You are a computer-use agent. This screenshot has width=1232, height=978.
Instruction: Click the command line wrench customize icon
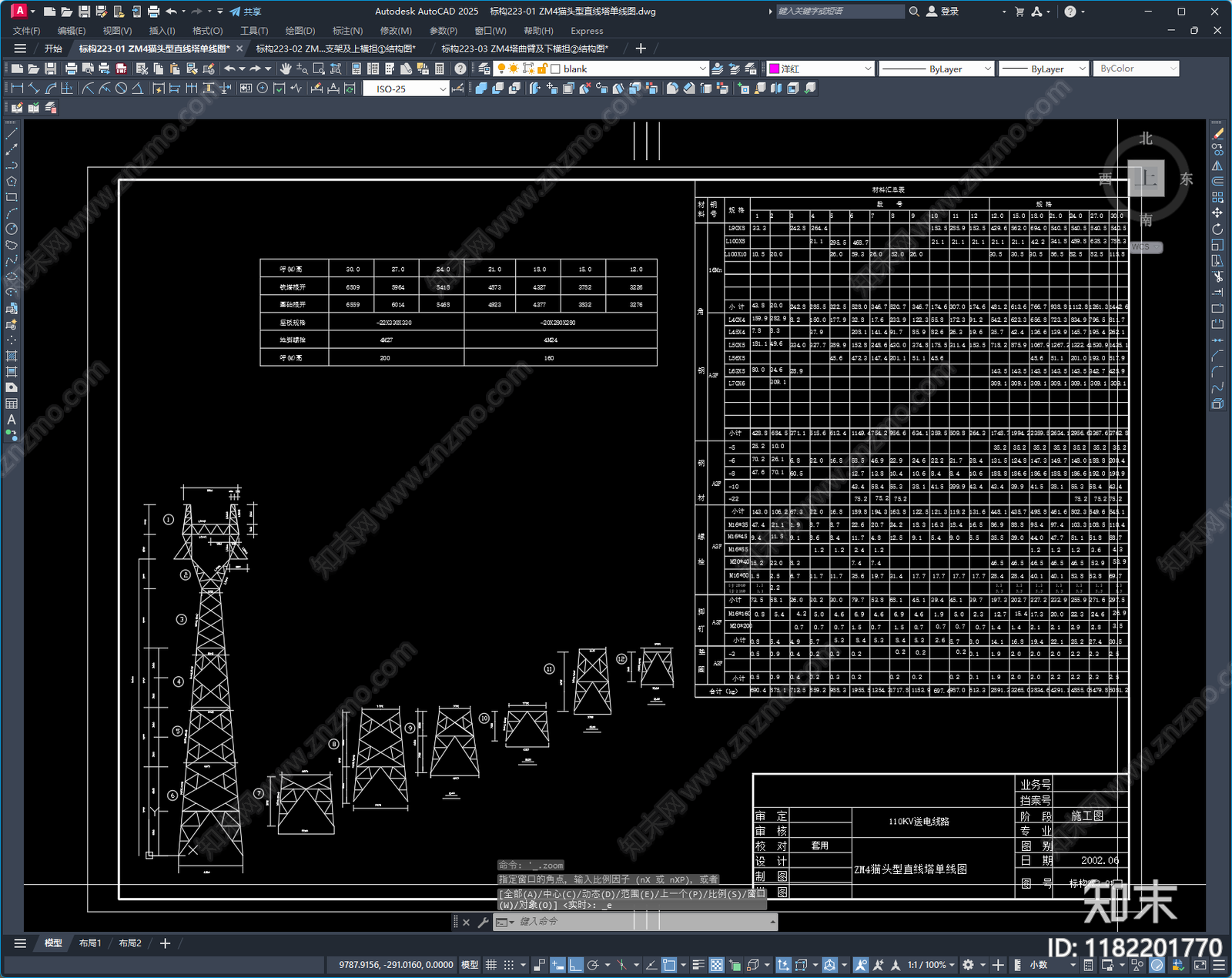[483, 922]
